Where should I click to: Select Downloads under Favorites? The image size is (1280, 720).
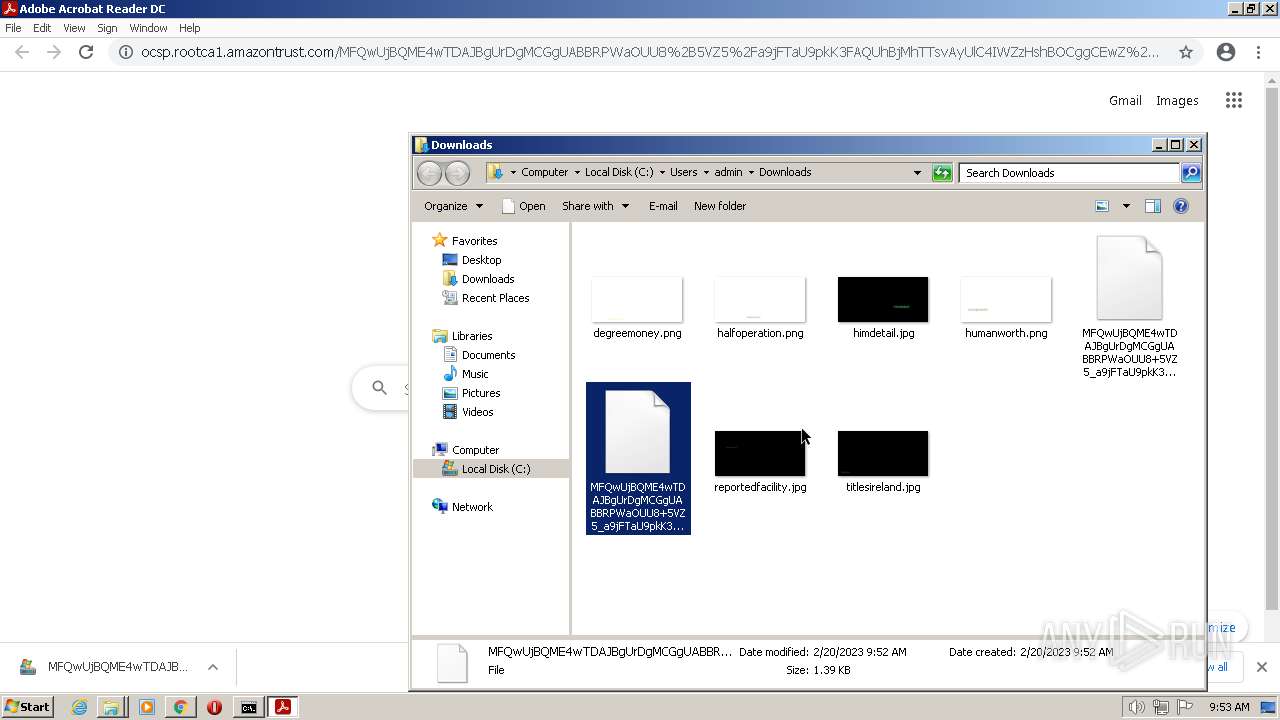pos(487,279)
